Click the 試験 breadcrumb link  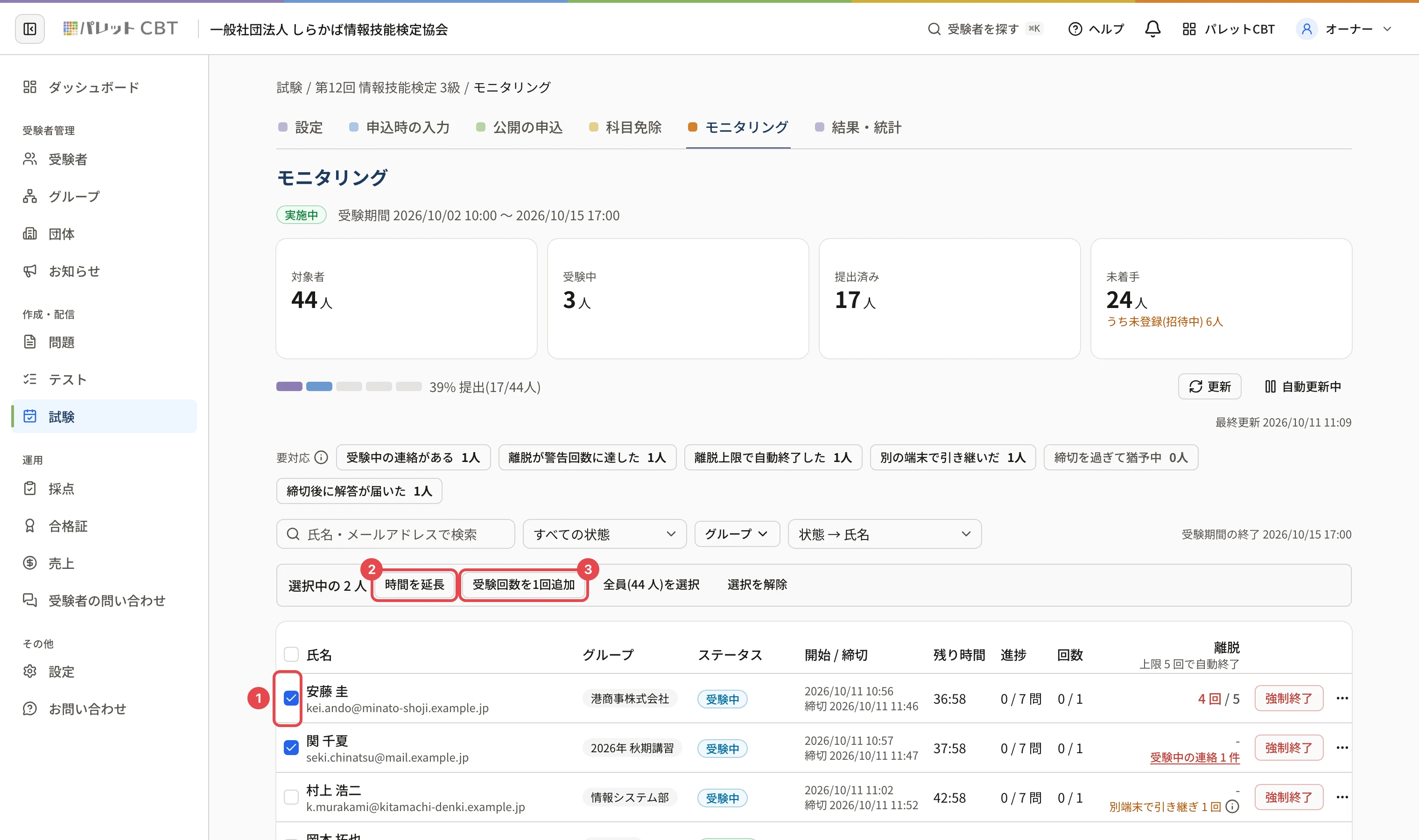[289, 87]
